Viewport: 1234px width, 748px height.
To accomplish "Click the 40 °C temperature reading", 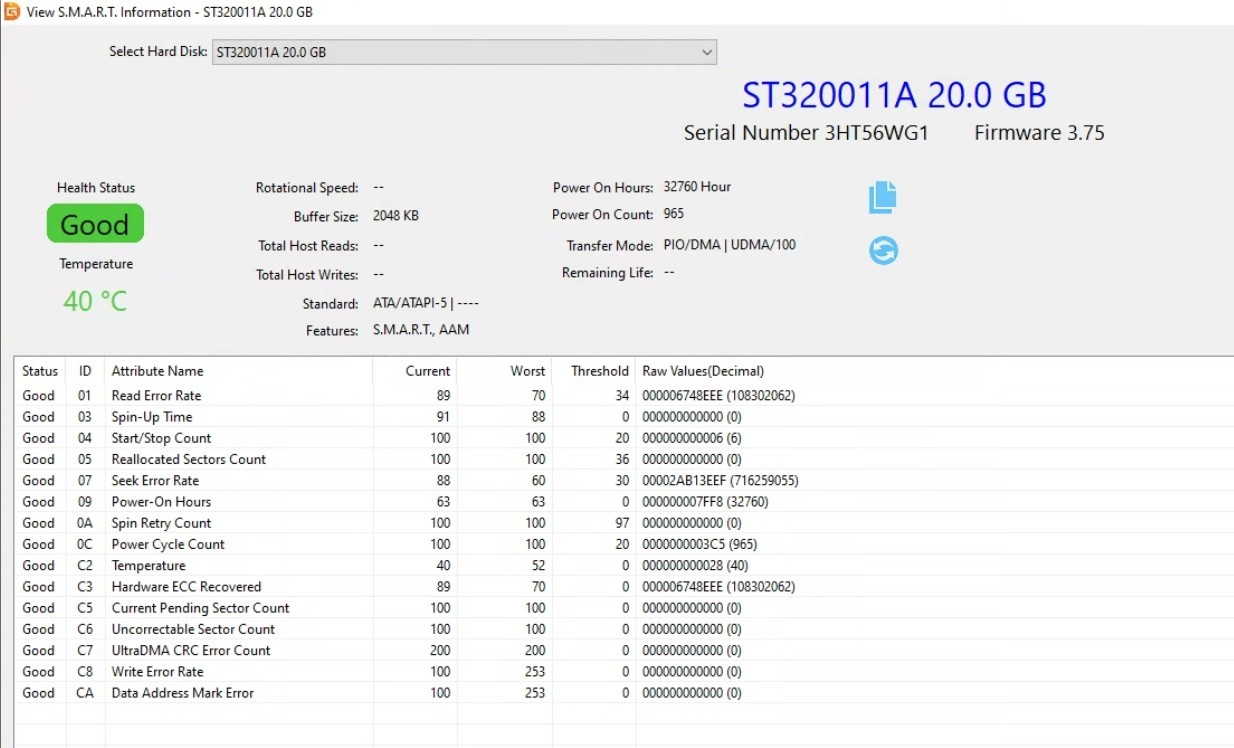I will tap(95, 301).
